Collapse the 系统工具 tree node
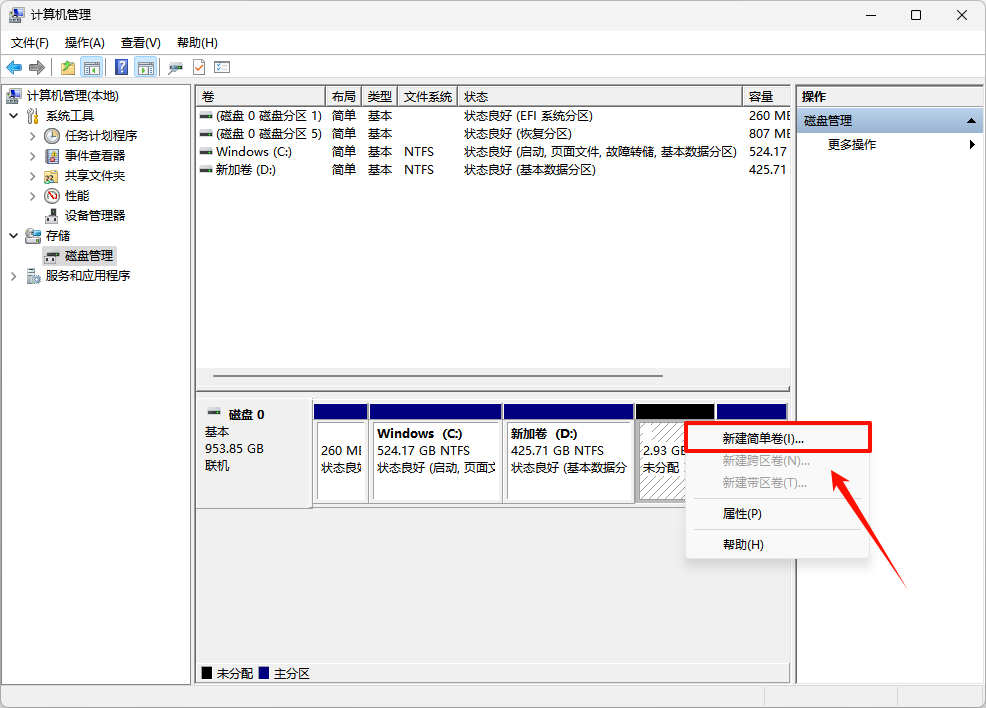The height and width of the screenshot is (708, 986). click(13, 116)
